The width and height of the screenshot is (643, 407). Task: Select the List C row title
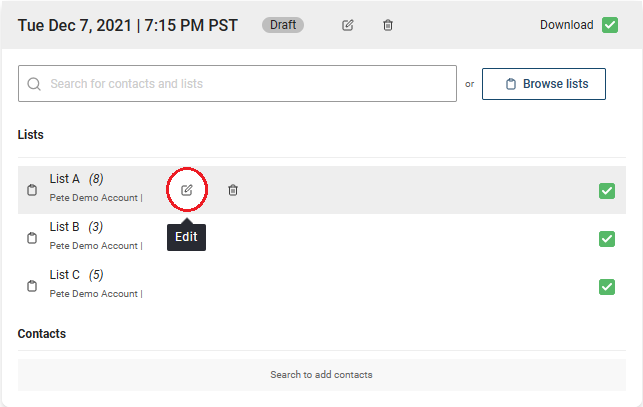tap(65, 274)
